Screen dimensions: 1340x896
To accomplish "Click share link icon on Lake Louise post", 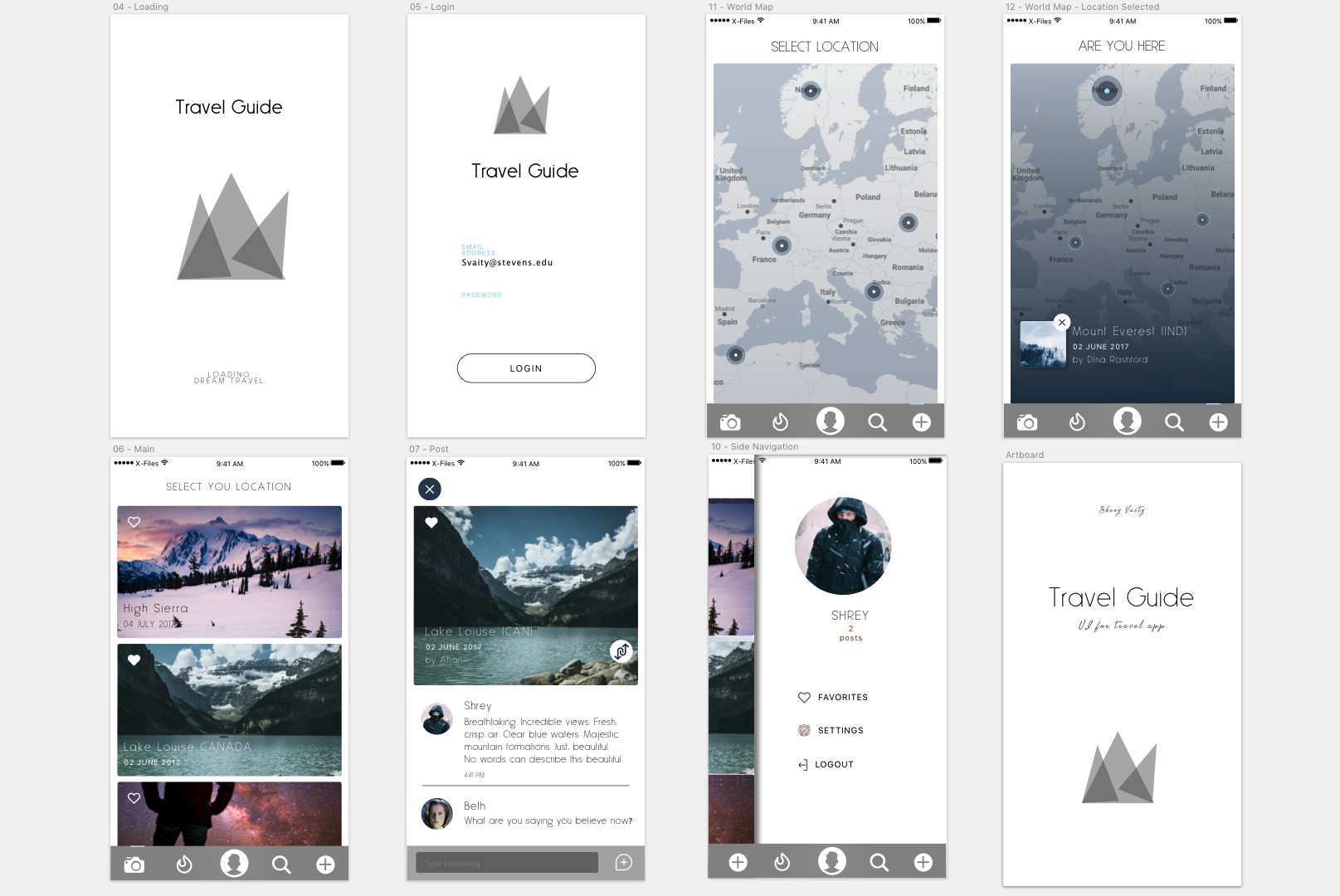I will click(621, 651).
